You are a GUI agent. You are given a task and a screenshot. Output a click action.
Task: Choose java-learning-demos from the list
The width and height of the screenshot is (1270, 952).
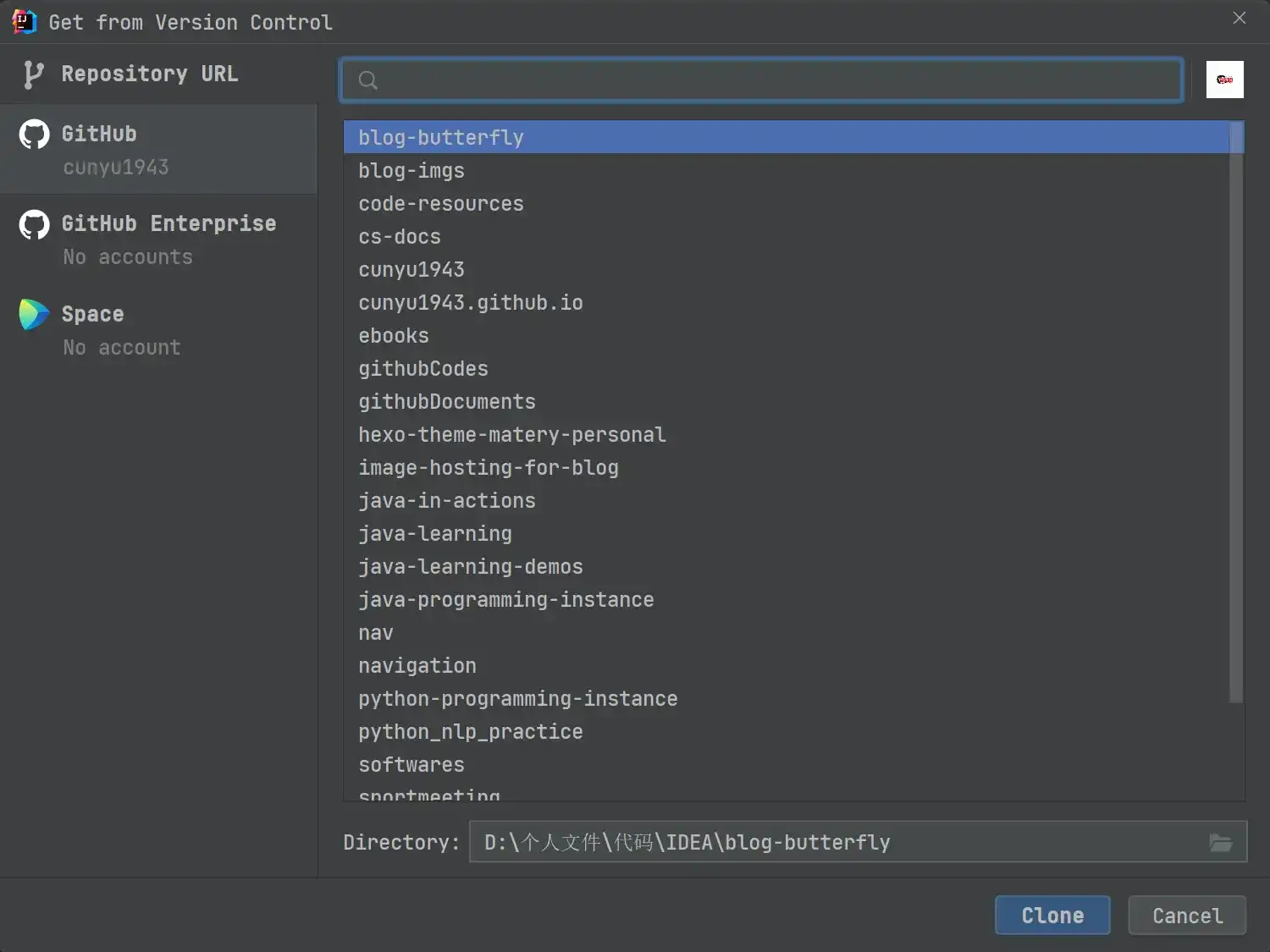[471, 567]
